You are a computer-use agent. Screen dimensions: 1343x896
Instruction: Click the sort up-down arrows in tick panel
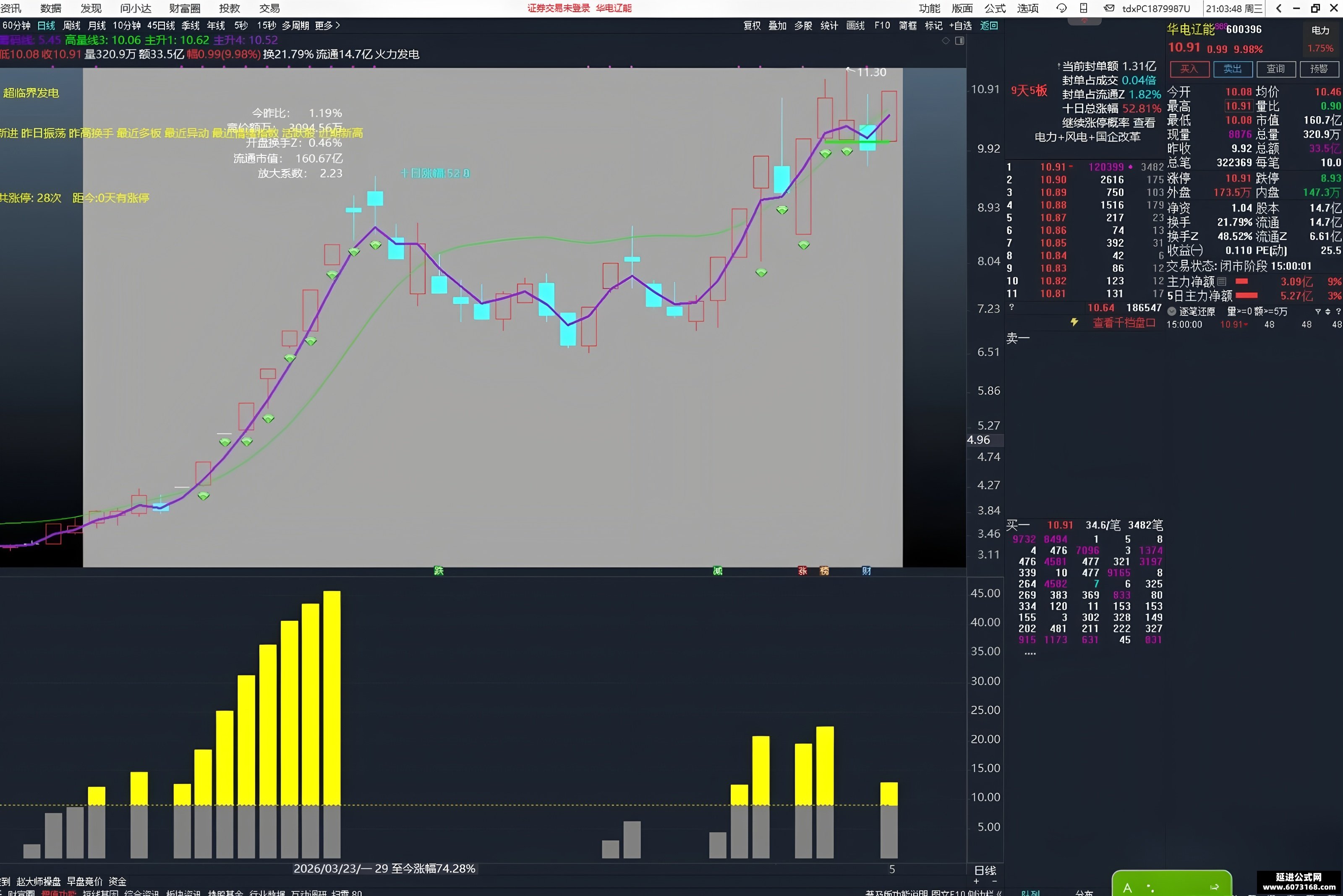pyautogui.click(x=1327, y=311)
